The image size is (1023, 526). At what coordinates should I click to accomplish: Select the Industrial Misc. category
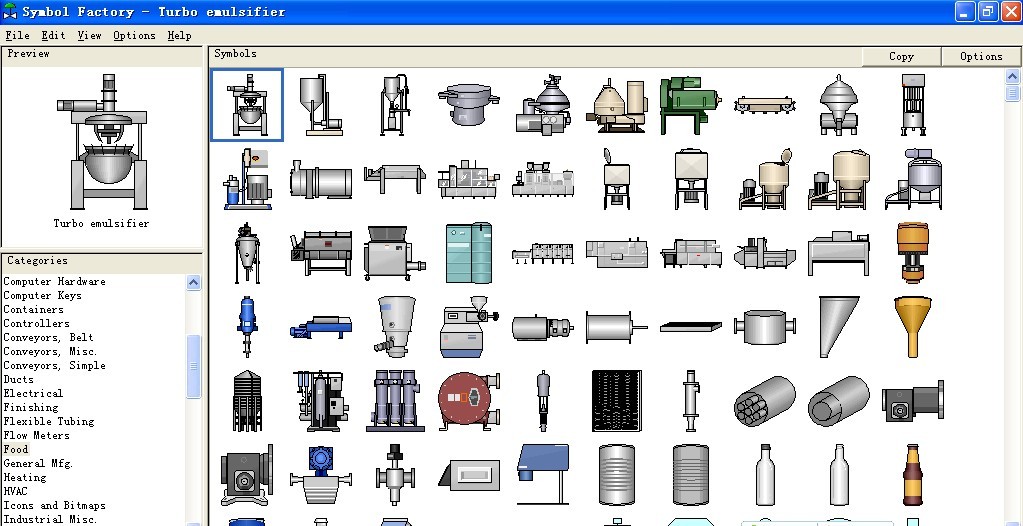[50, 519]
